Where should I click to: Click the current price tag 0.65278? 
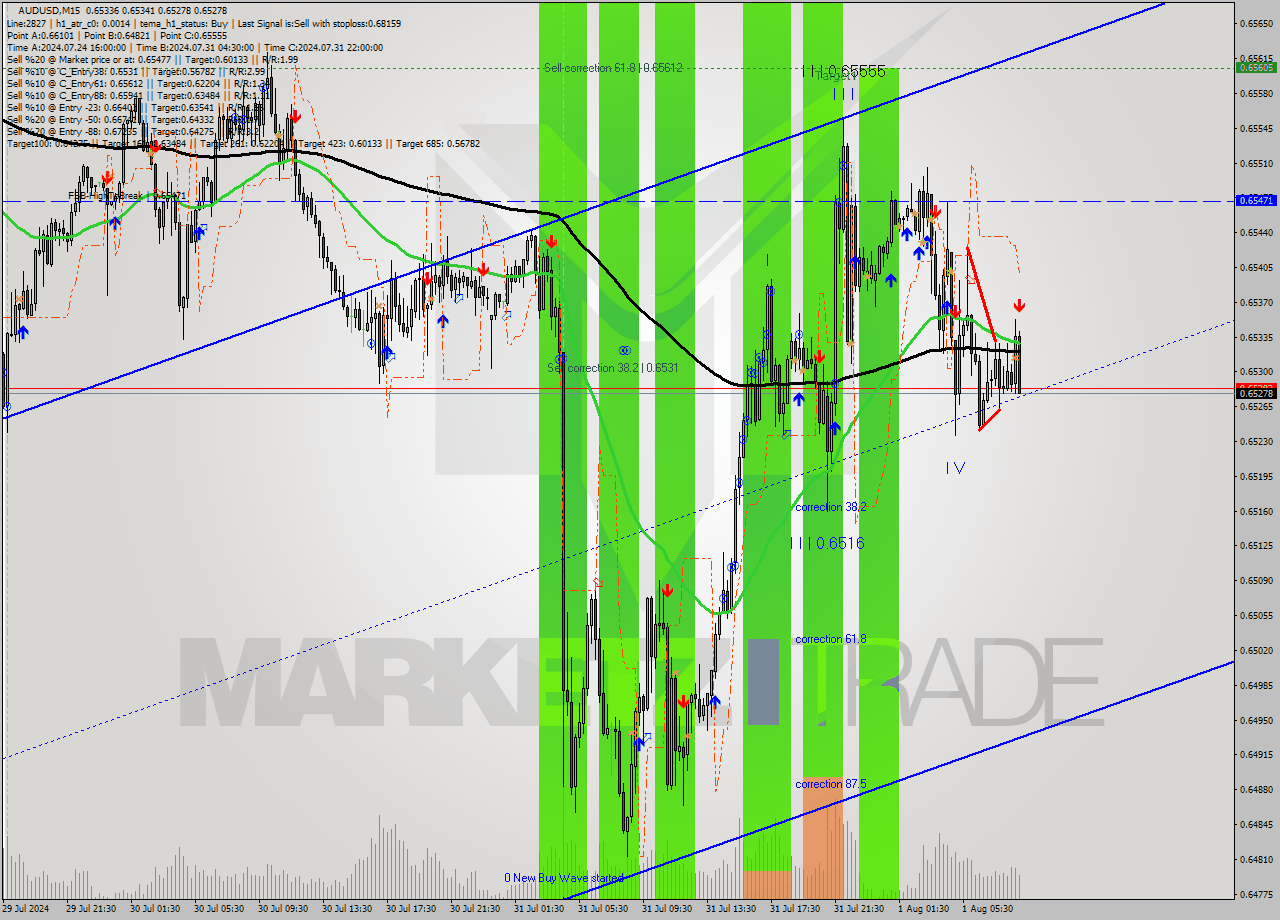point(1255,394)
